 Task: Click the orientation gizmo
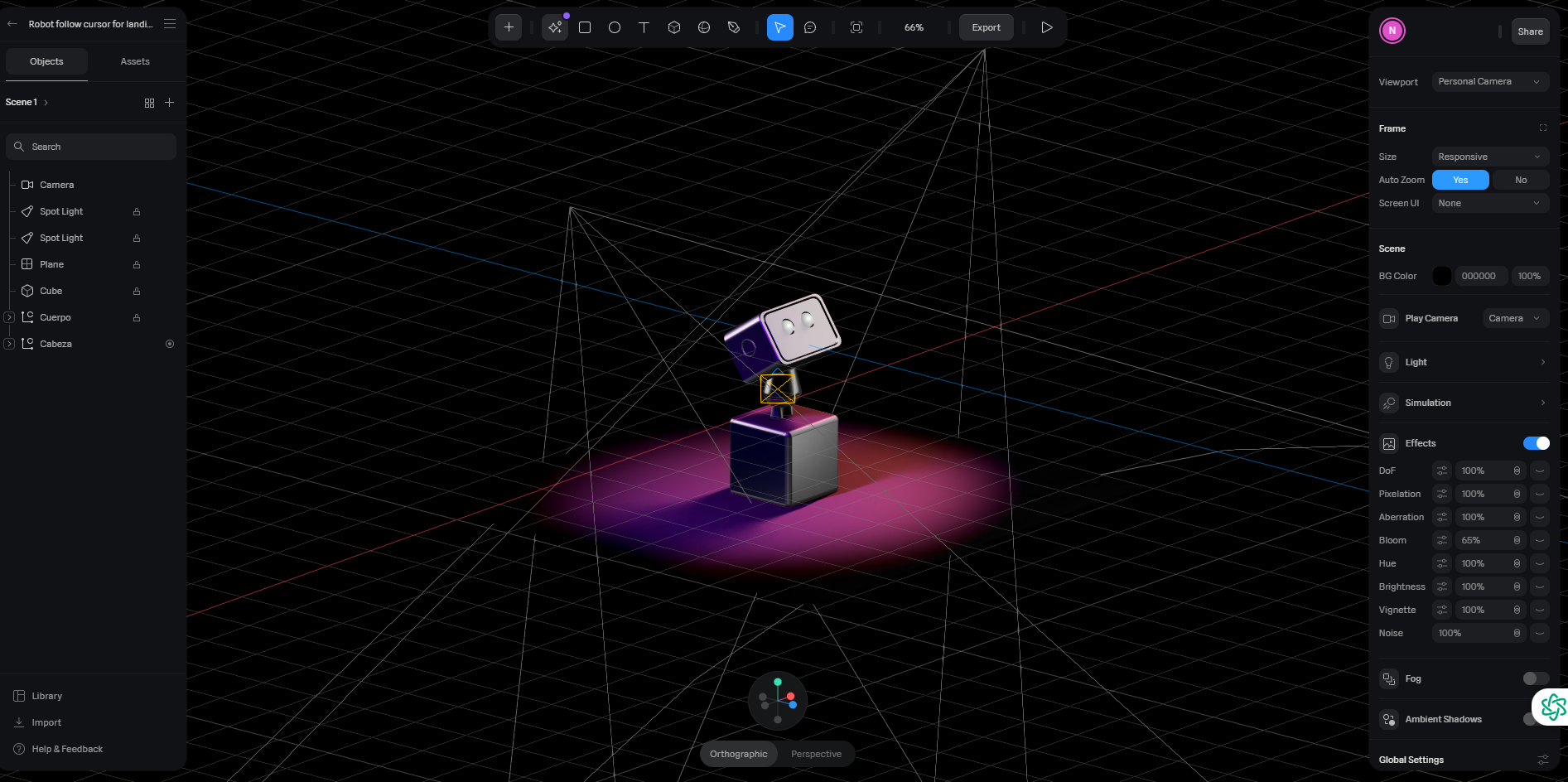click(778, 701)
